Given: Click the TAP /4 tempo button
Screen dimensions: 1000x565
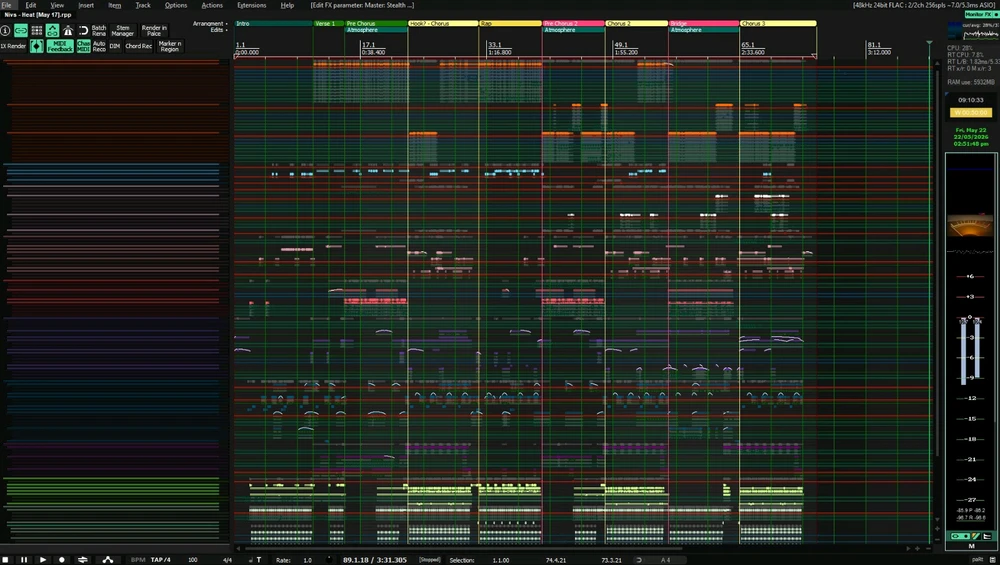Looking at the screenshot, I should 161,560.
